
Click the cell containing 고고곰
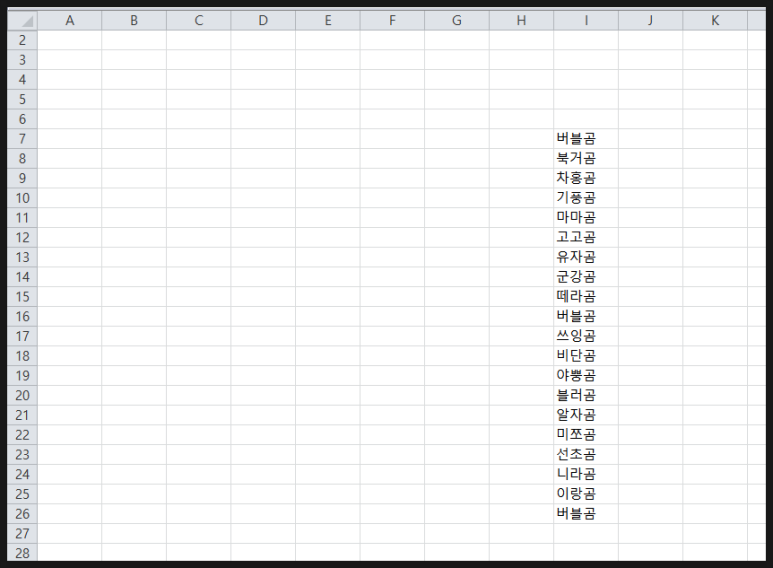[586, 237]
